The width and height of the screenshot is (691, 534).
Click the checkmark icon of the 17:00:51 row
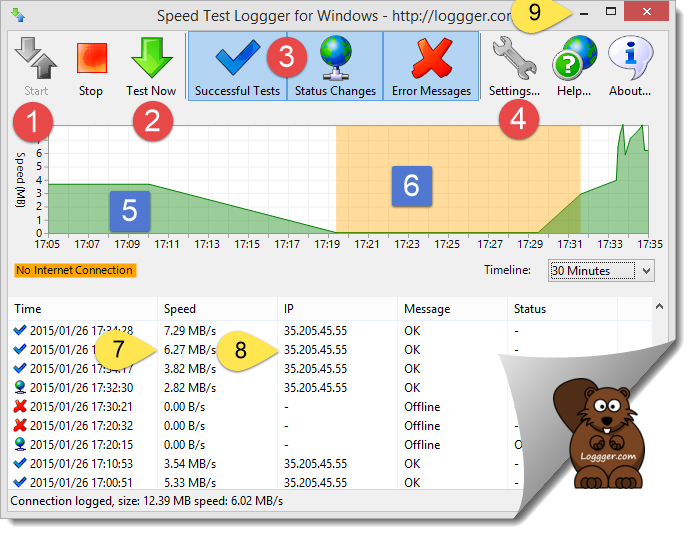pos(20,482)
